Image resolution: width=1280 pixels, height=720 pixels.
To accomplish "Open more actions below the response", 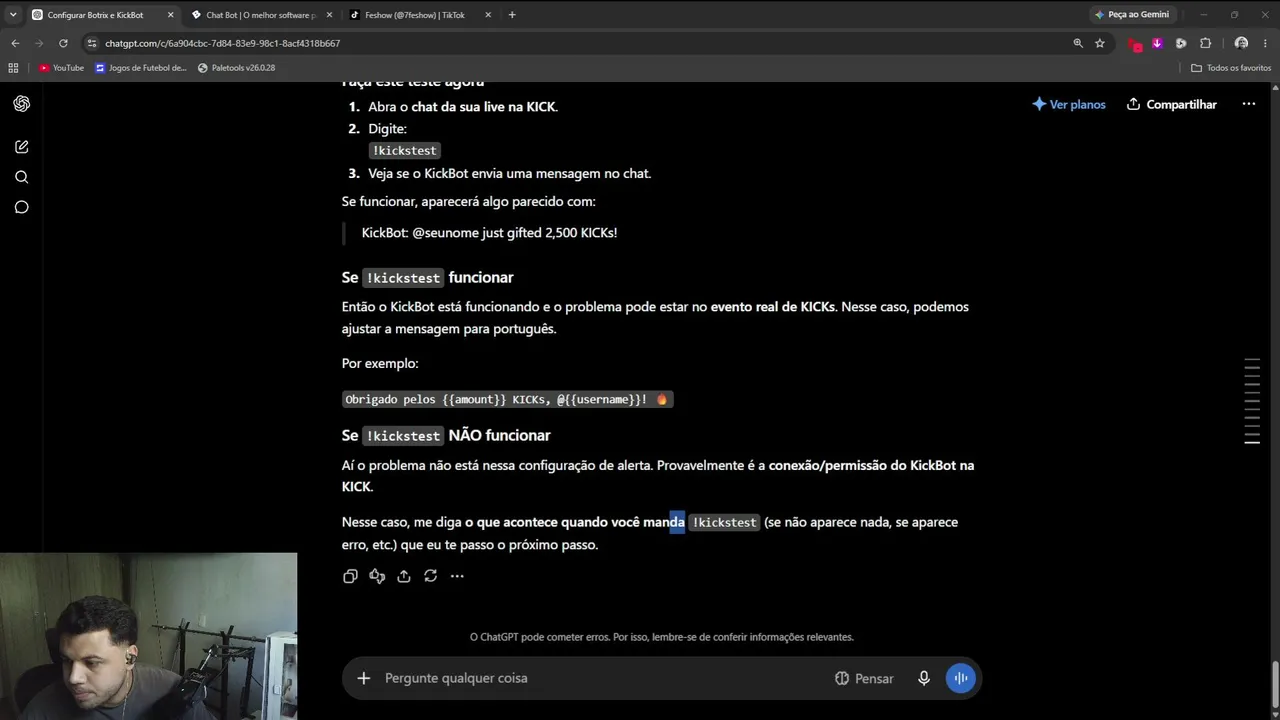I will click(457, 576).
